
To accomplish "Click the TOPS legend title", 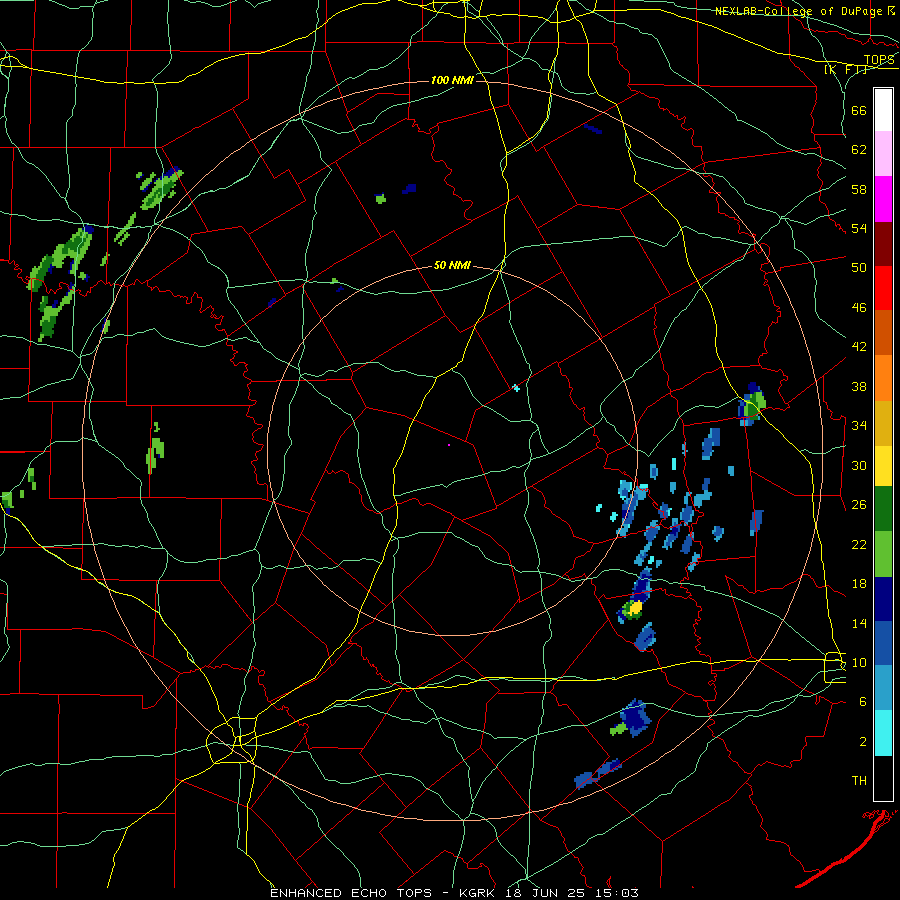I will (879, 60).
